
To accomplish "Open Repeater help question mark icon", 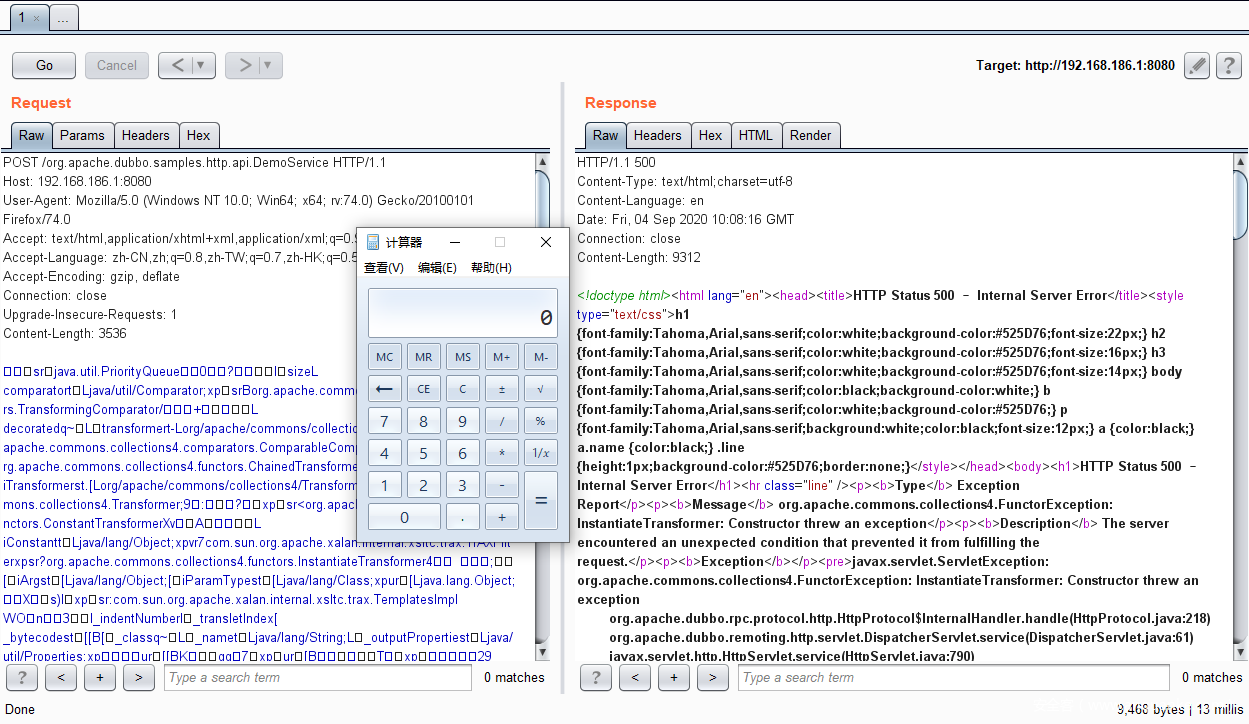I will [1228, 66].
